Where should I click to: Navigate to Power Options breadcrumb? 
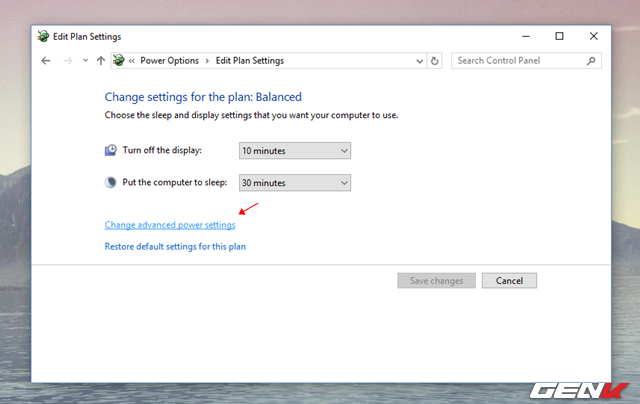[169, 61]
